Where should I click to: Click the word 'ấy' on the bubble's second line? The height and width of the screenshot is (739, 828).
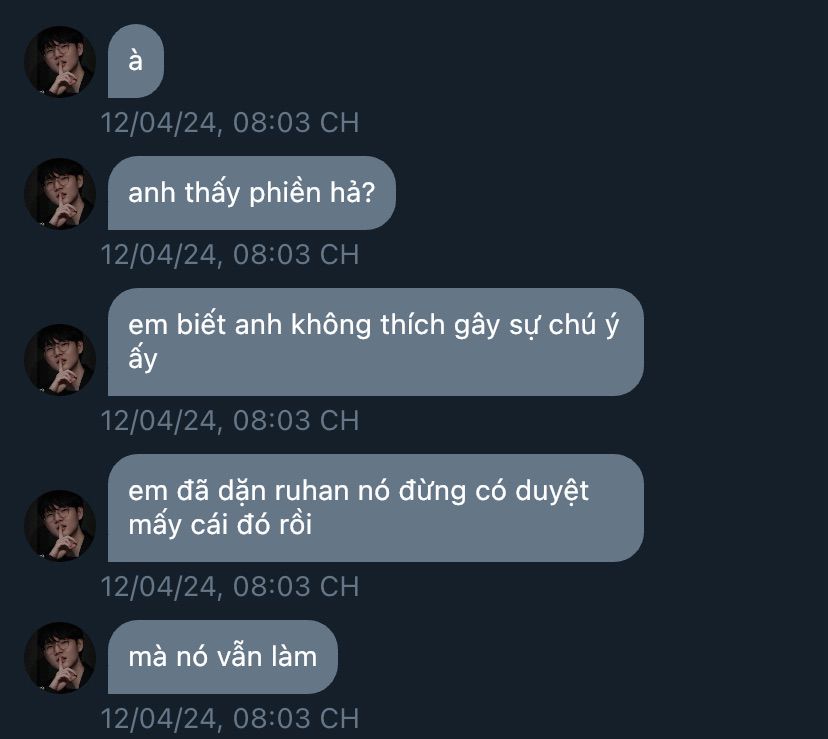tap(143, 359)
